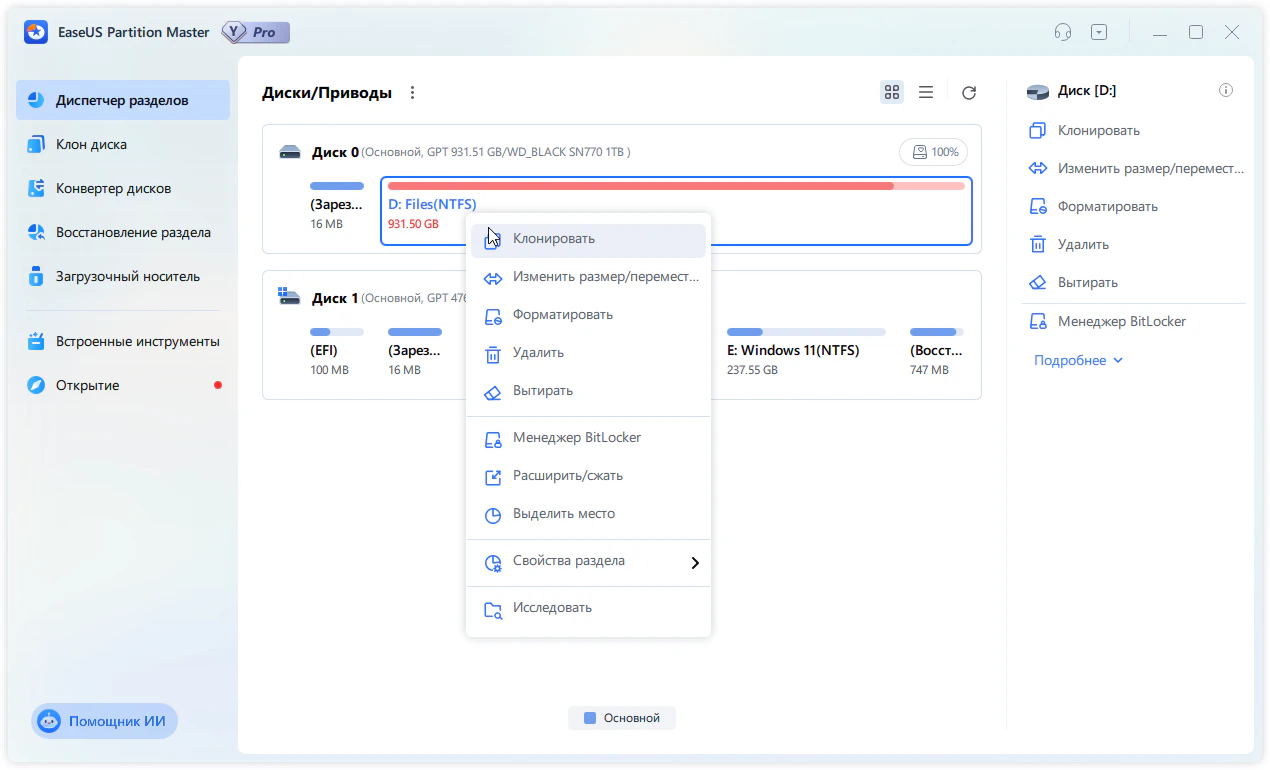Image resolution: width=1270 pixels, height=770 pixels.
Task: Click Форматировать in the right panel
Action: click(x=1107, y=207)
